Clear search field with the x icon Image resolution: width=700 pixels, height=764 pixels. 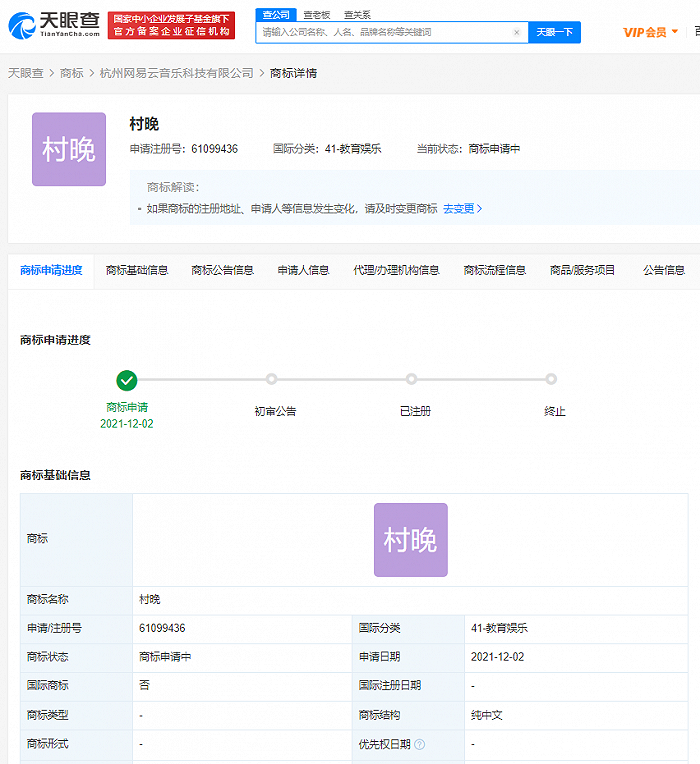pos(516,33)
